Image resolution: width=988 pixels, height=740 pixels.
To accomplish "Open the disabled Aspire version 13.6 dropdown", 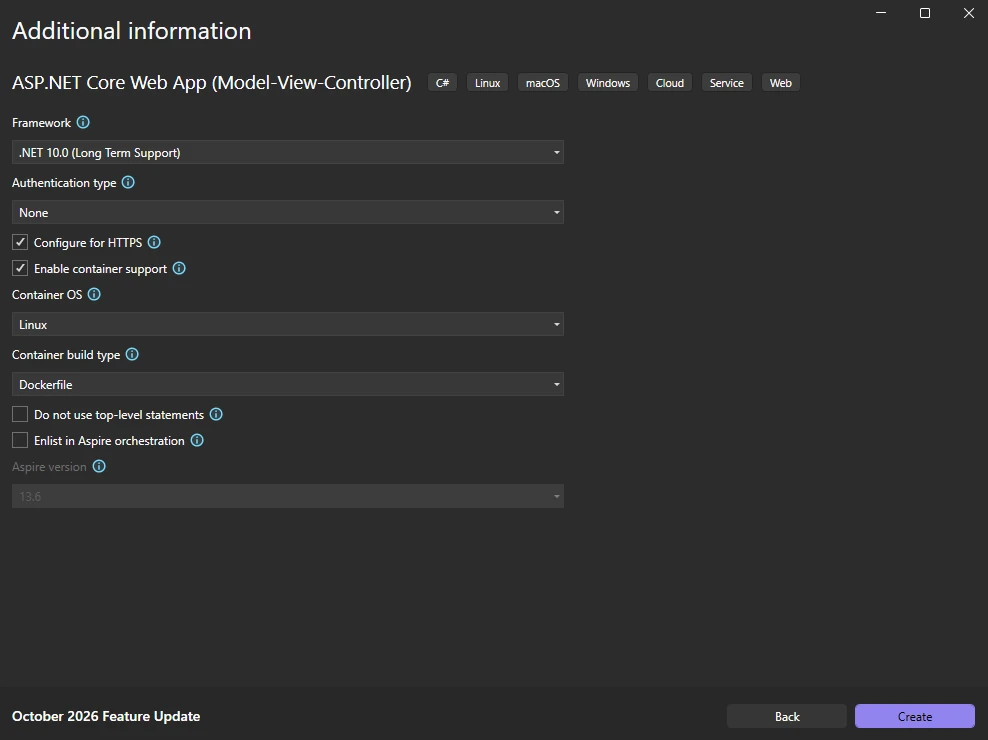I will pos(288,496).
